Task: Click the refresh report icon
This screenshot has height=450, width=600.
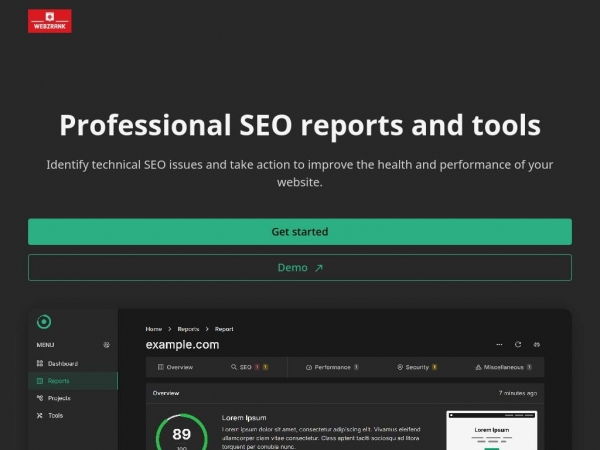Action: click(x=518, y=344)
